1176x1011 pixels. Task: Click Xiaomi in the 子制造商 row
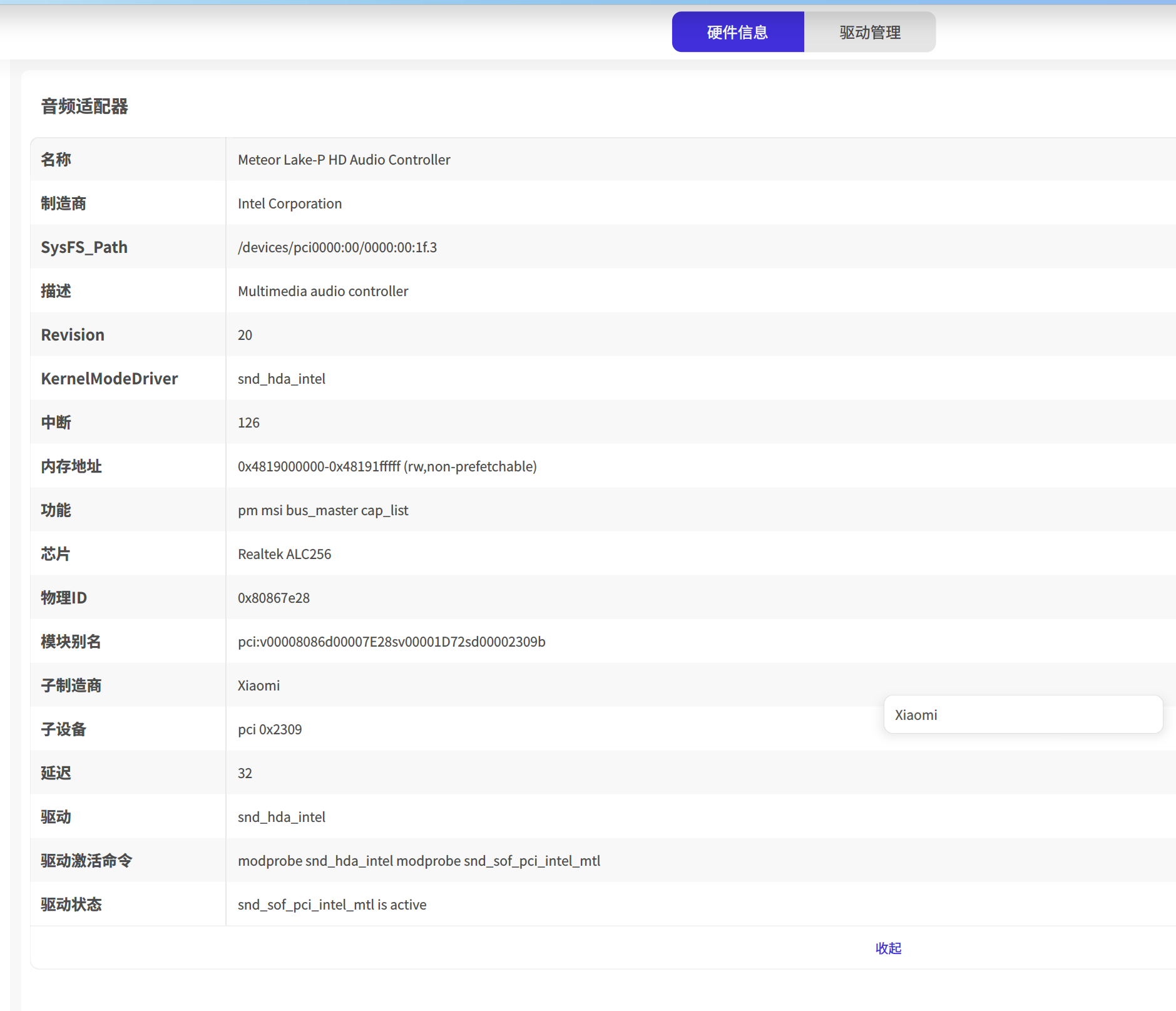coord(258,685)
